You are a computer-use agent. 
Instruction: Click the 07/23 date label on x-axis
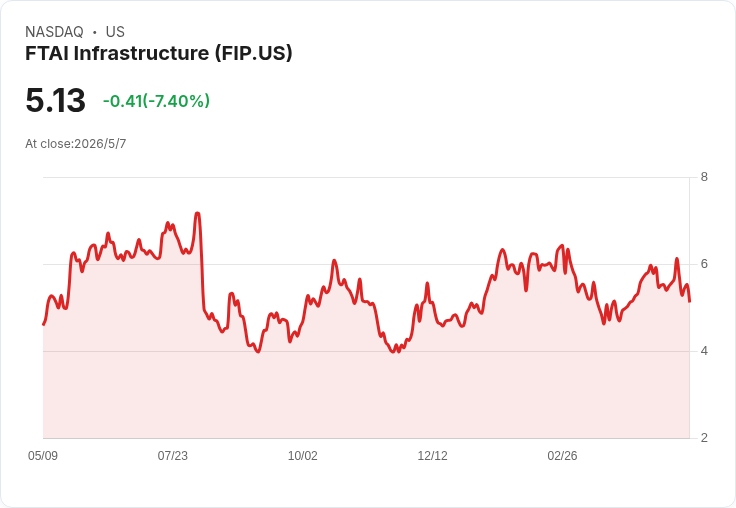pos(172,456)
